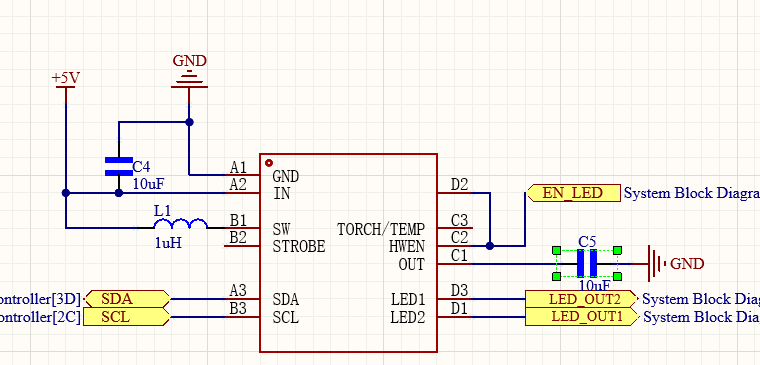Click the +5V junction dot on the IN wire

66,193
